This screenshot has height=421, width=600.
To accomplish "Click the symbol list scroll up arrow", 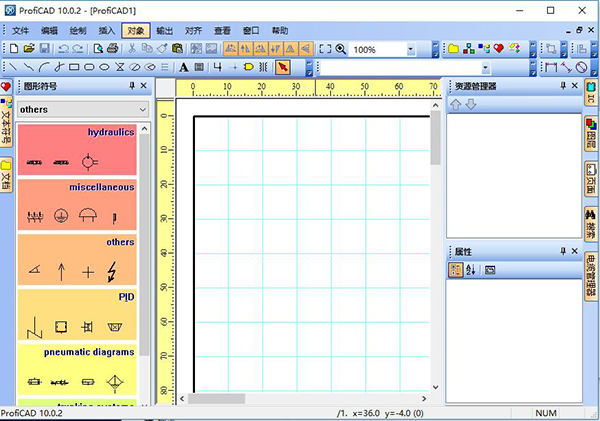I will click(144, 129).
